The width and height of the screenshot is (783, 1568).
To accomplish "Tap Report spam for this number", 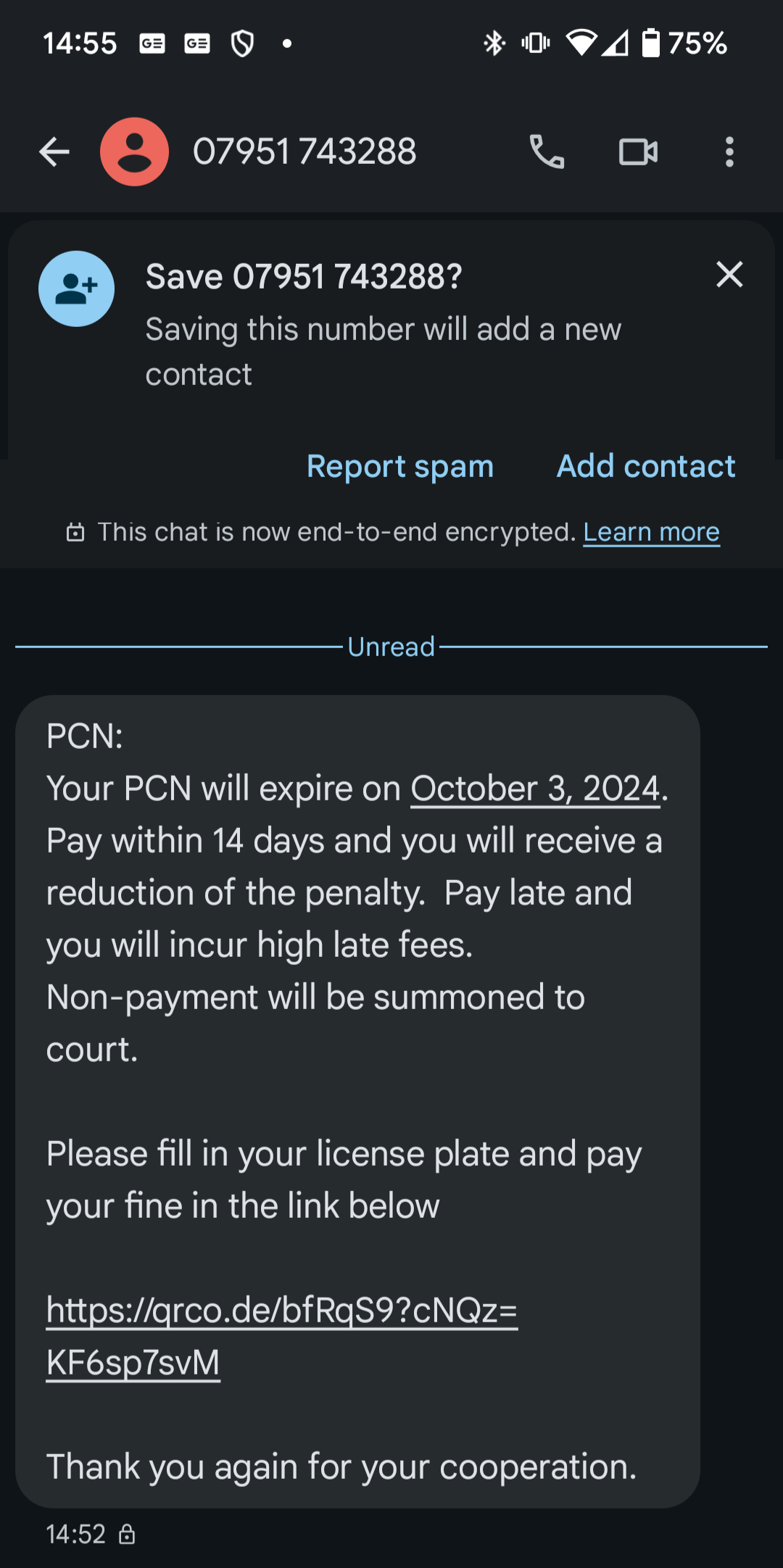I will click(x=399, y=466).
